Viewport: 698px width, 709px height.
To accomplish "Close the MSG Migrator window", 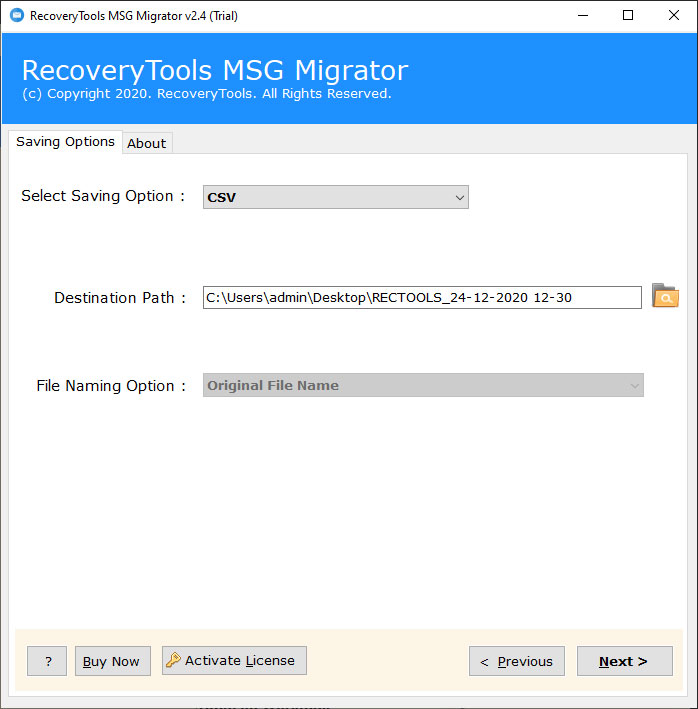I will tap(674, 15).
